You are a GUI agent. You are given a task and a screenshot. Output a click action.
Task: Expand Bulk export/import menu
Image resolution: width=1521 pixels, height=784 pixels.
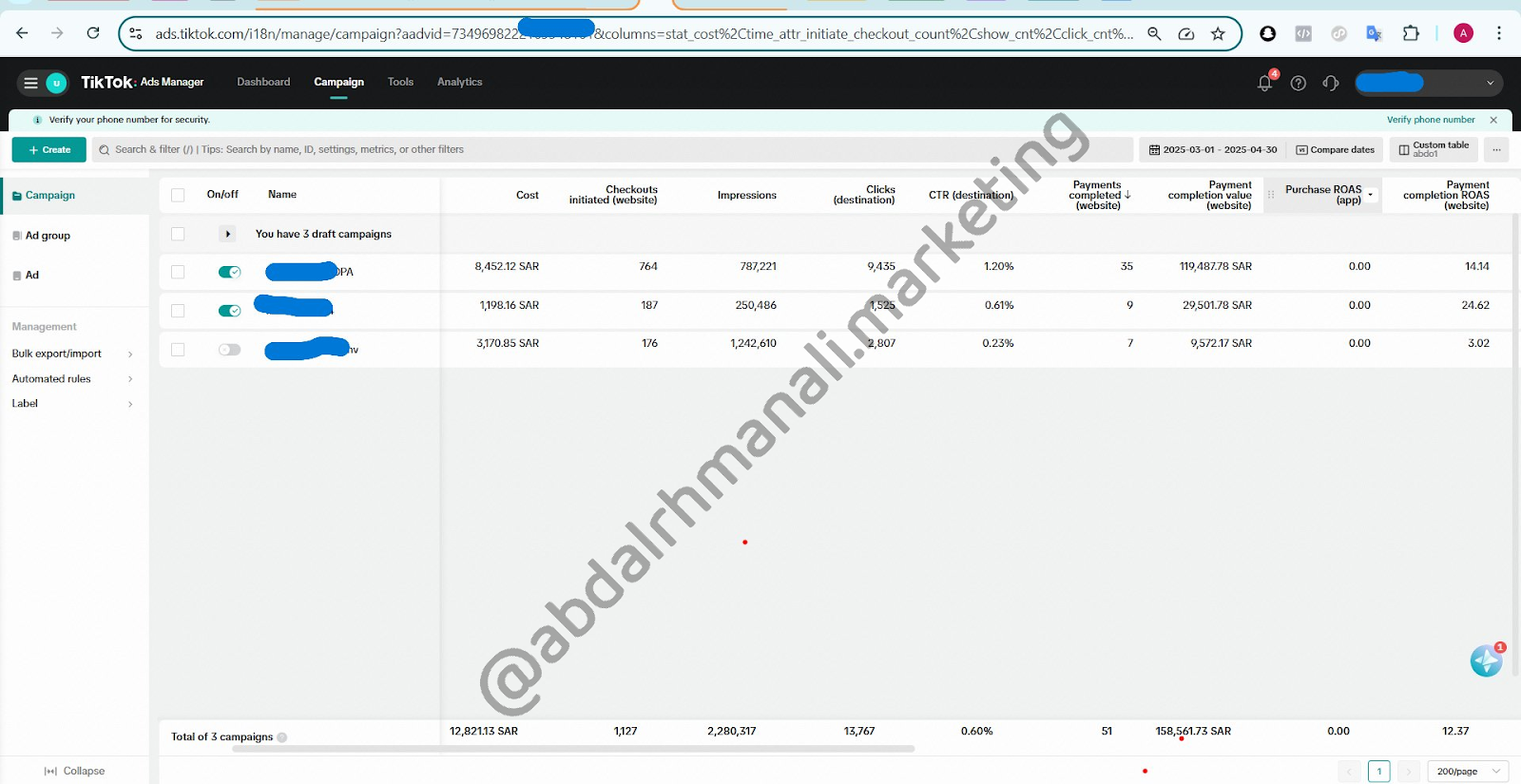coord(72,354)
